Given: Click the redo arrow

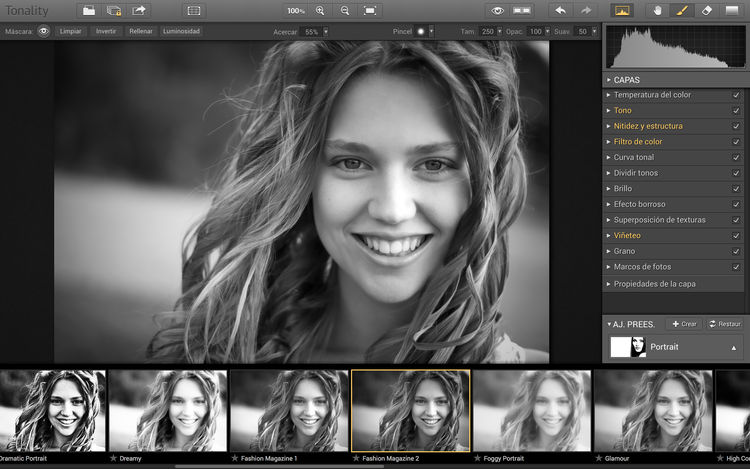Looking at the screenshot, I should [x=585, y=11].
